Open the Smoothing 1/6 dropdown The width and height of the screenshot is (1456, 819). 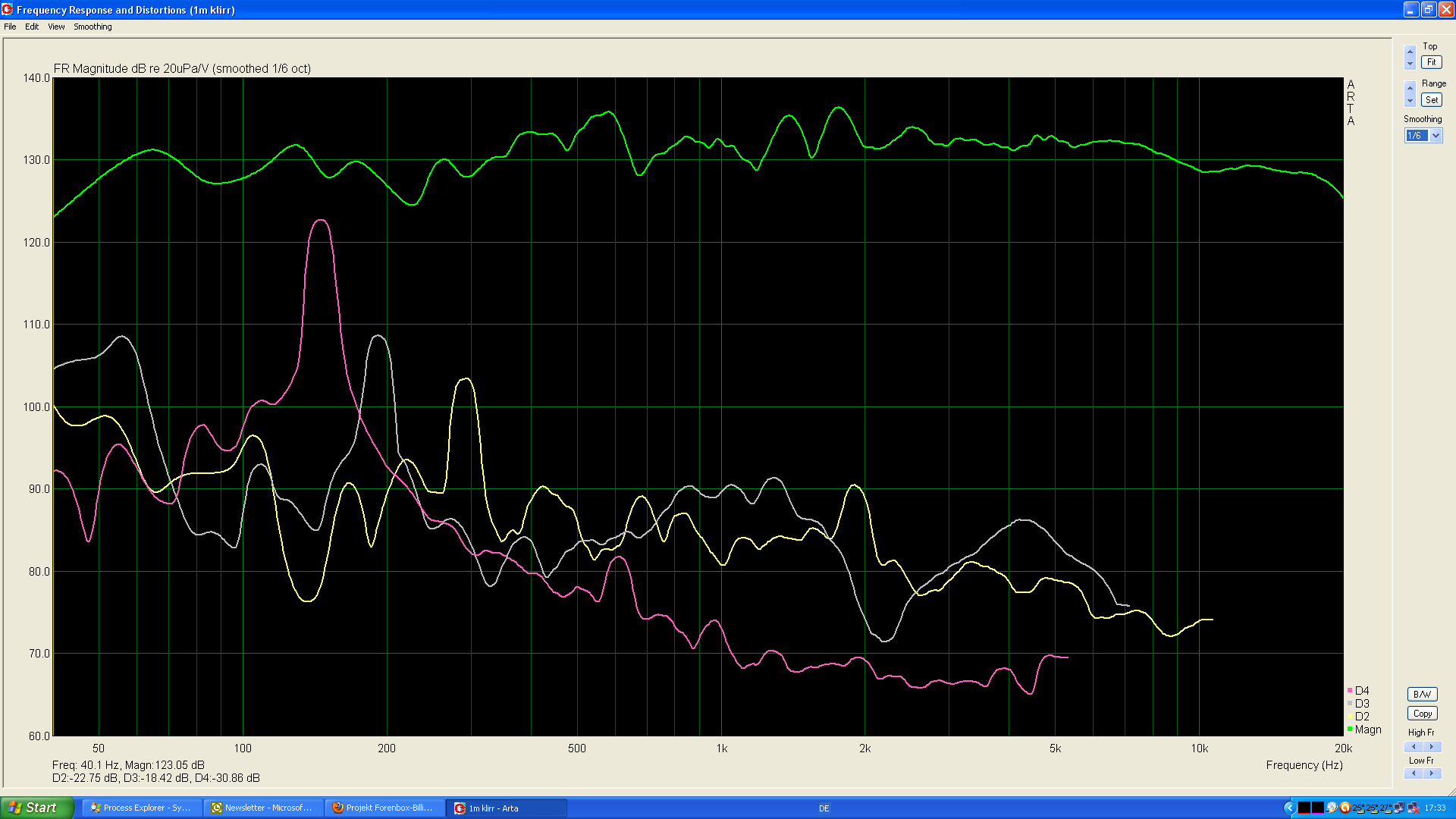click(1436, 136)
